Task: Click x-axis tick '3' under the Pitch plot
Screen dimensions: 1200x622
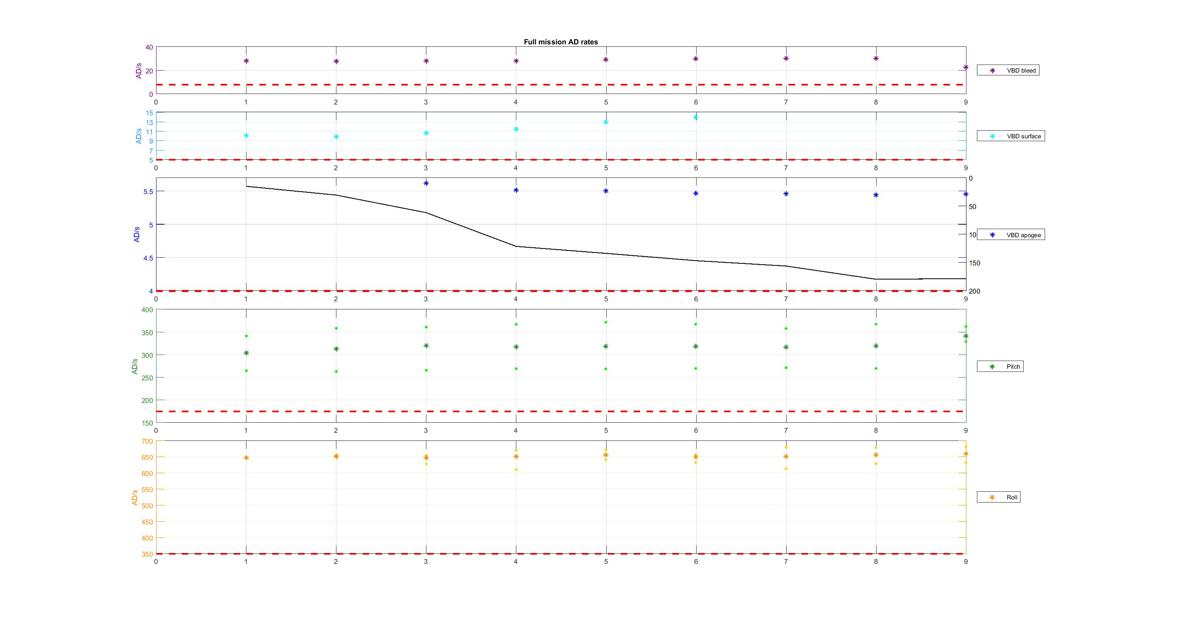Action: tap(426, 430)
